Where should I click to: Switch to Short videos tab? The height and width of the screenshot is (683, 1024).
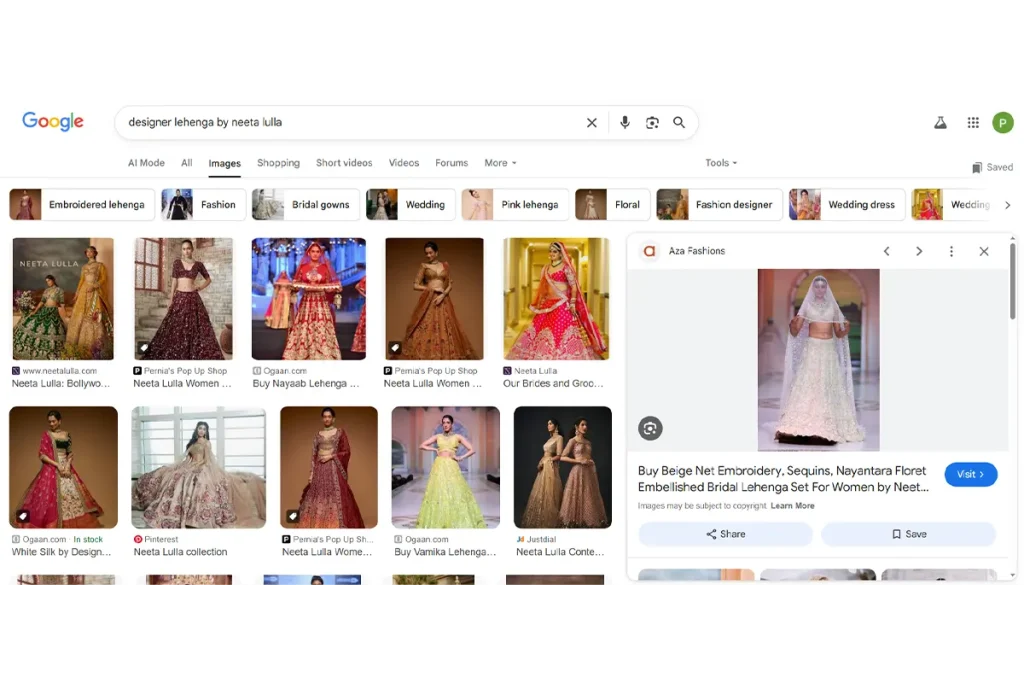344,163
